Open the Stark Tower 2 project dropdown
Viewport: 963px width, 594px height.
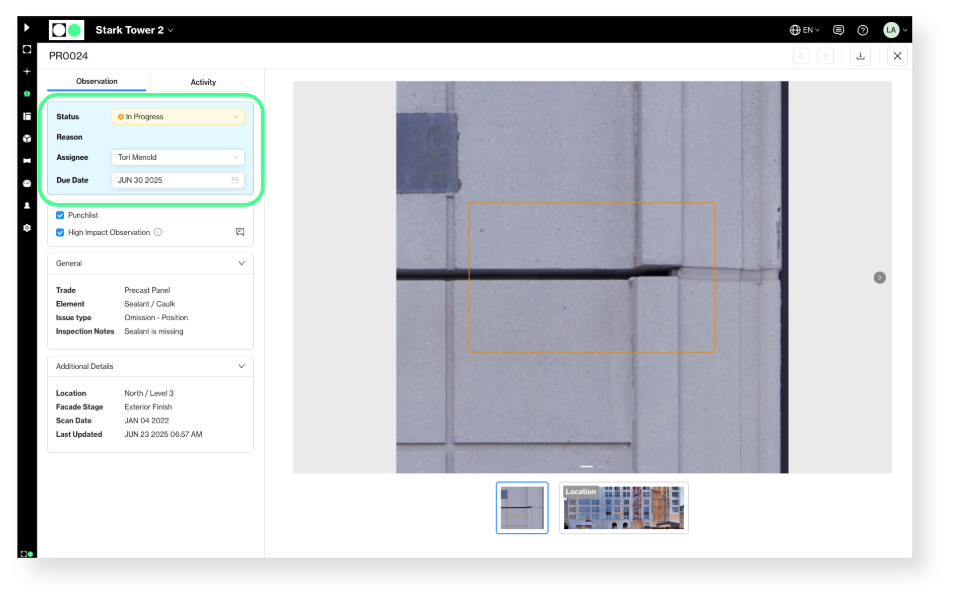pos(135,30)
